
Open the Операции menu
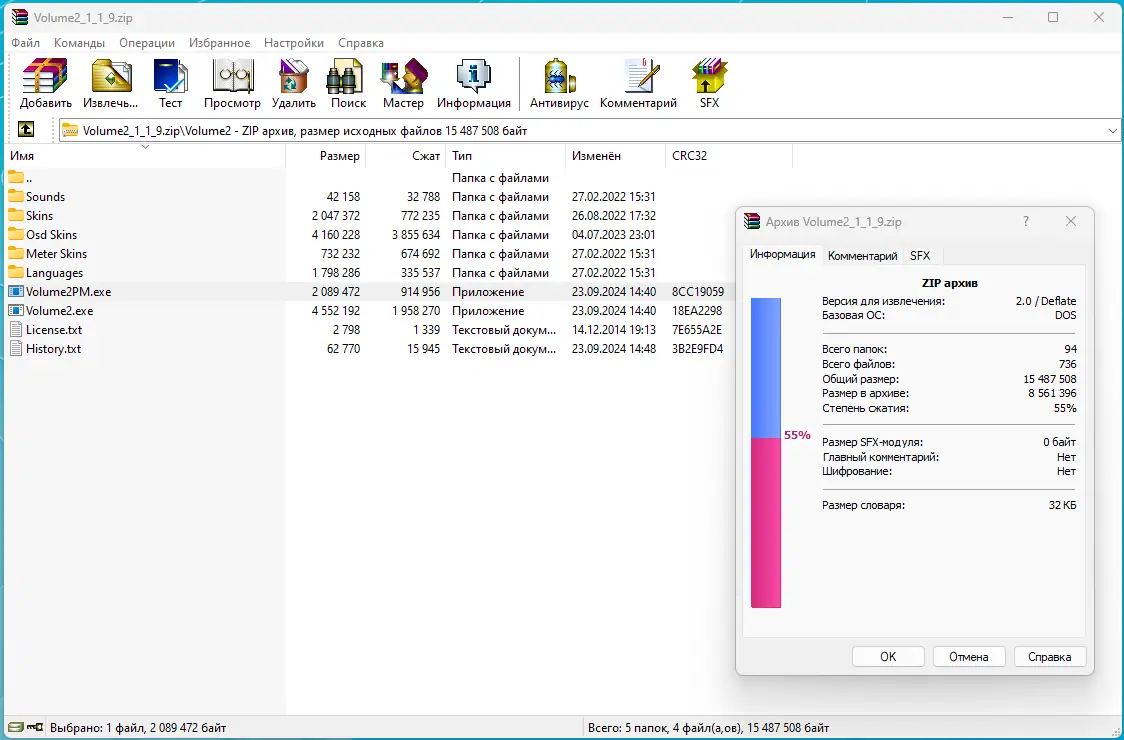(x=147, y=43)
